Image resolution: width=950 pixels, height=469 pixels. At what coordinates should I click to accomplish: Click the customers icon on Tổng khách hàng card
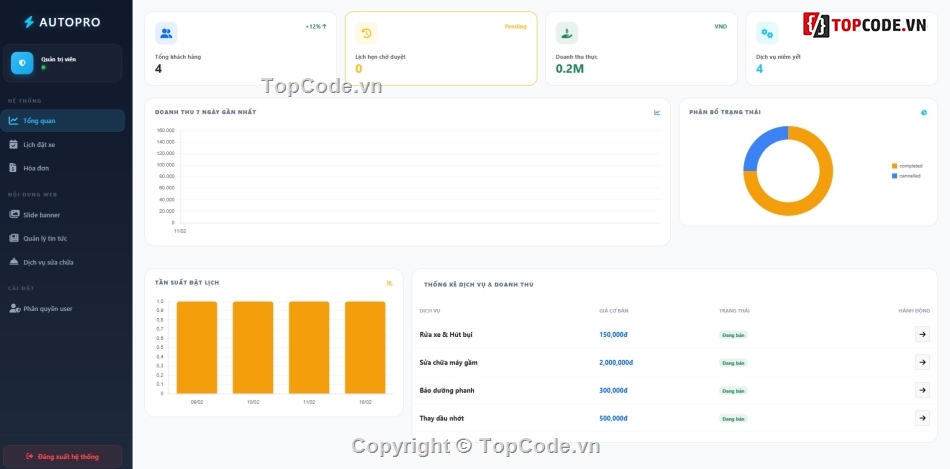point(166,33)
